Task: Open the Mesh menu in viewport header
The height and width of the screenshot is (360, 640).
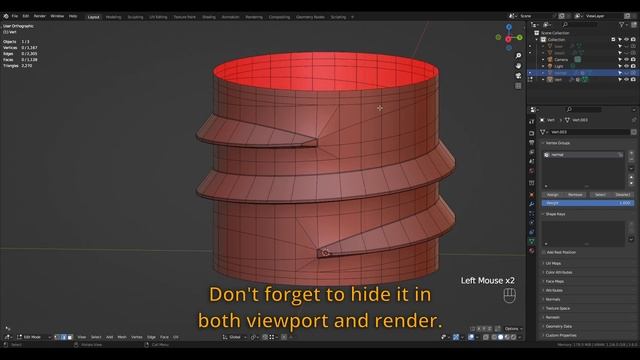Action: 122,337
